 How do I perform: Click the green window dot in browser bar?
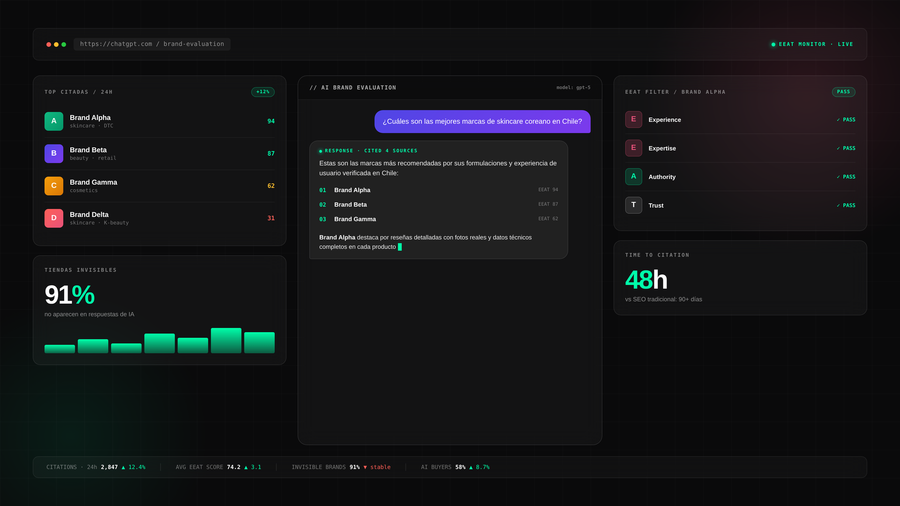[x=64, y=44]
